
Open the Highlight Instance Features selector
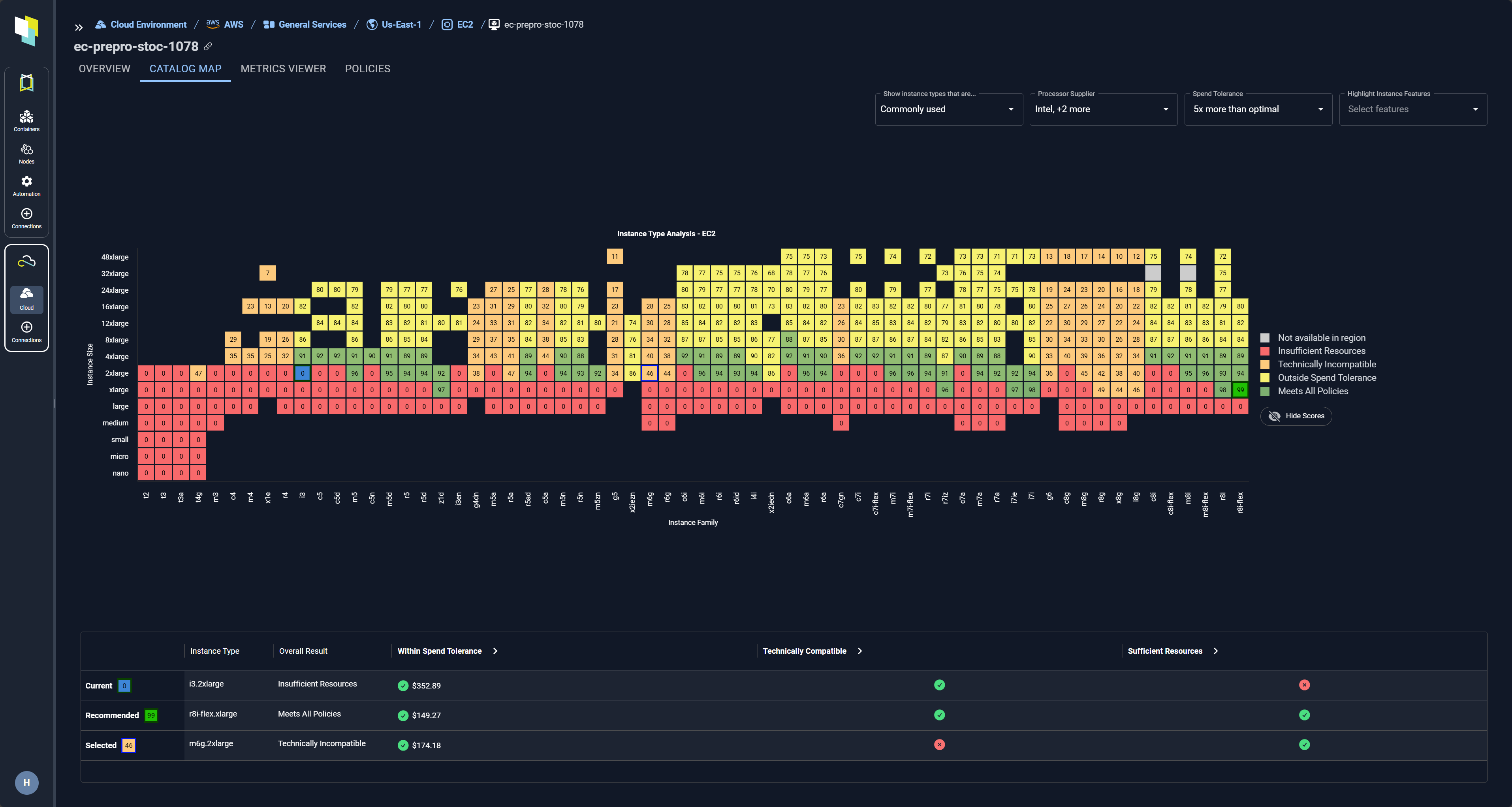[x=1412, y=109]
